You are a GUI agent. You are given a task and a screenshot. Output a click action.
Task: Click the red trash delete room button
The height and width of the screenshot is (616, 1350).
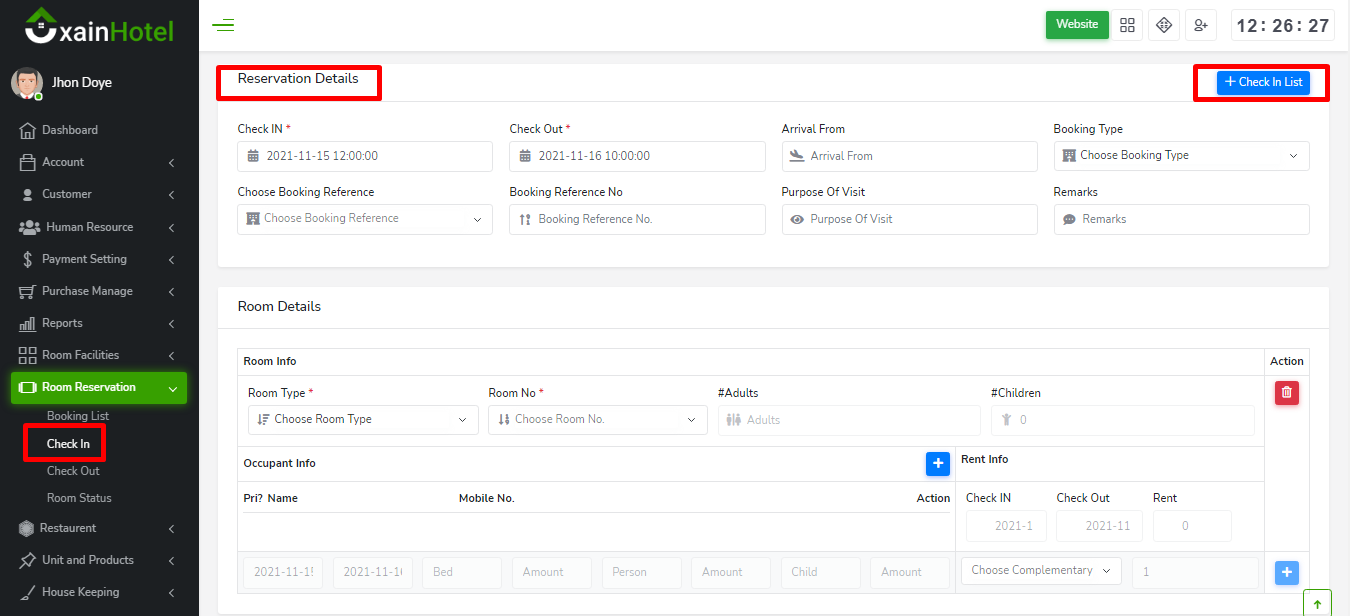click(1286, 393)
